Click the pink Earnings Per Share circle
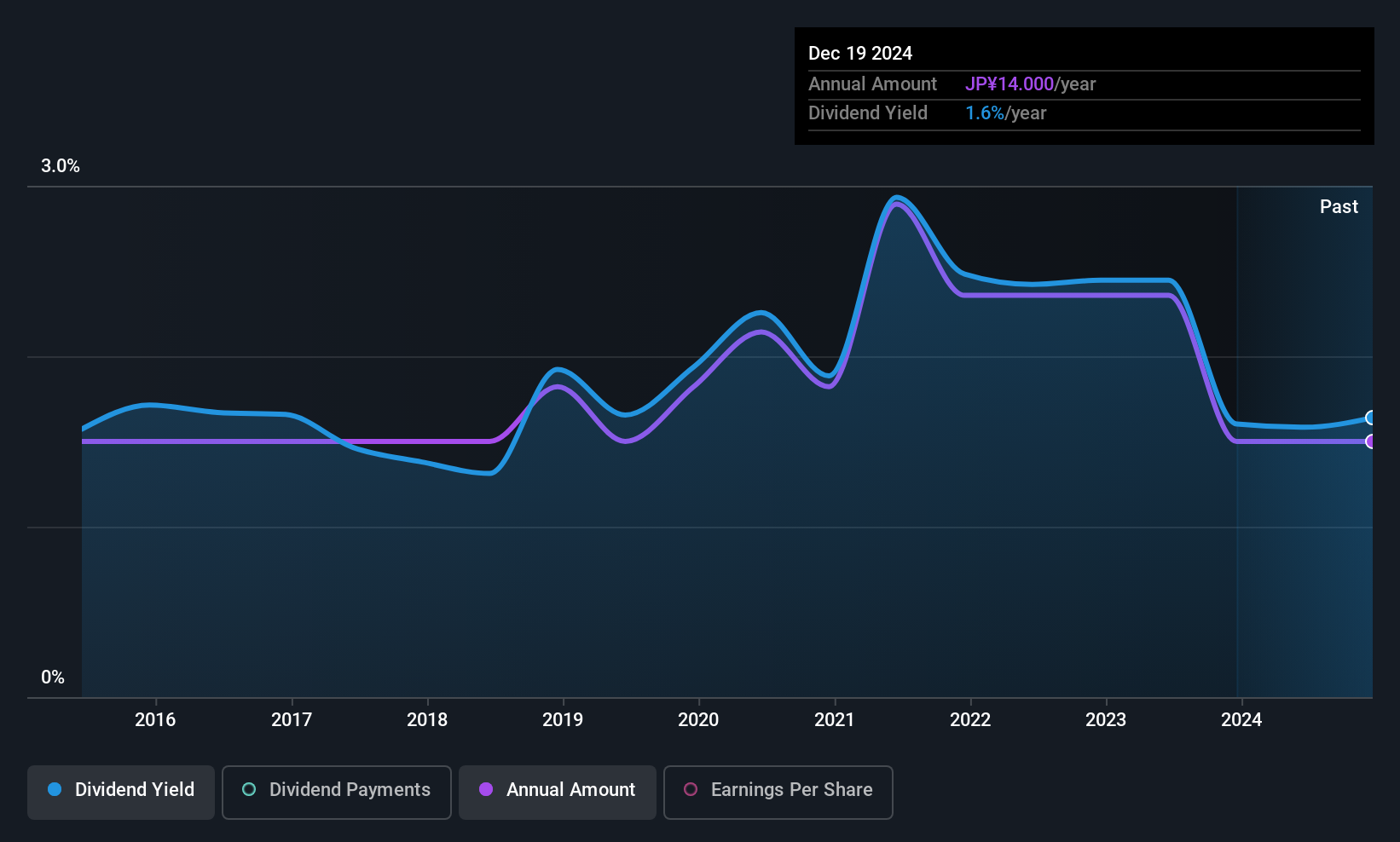 point(691,789)
